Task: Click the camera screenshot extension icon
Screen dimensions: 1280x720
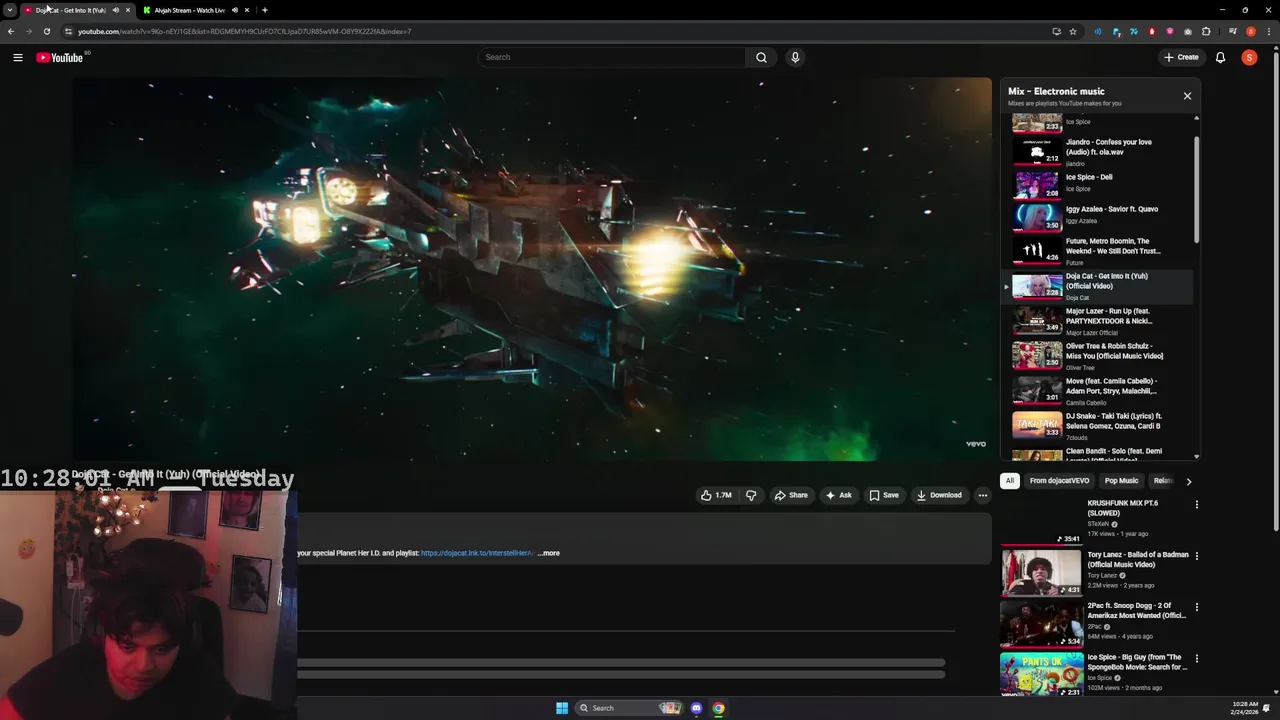Action: pyautogui.click(x=1188, y=31)
